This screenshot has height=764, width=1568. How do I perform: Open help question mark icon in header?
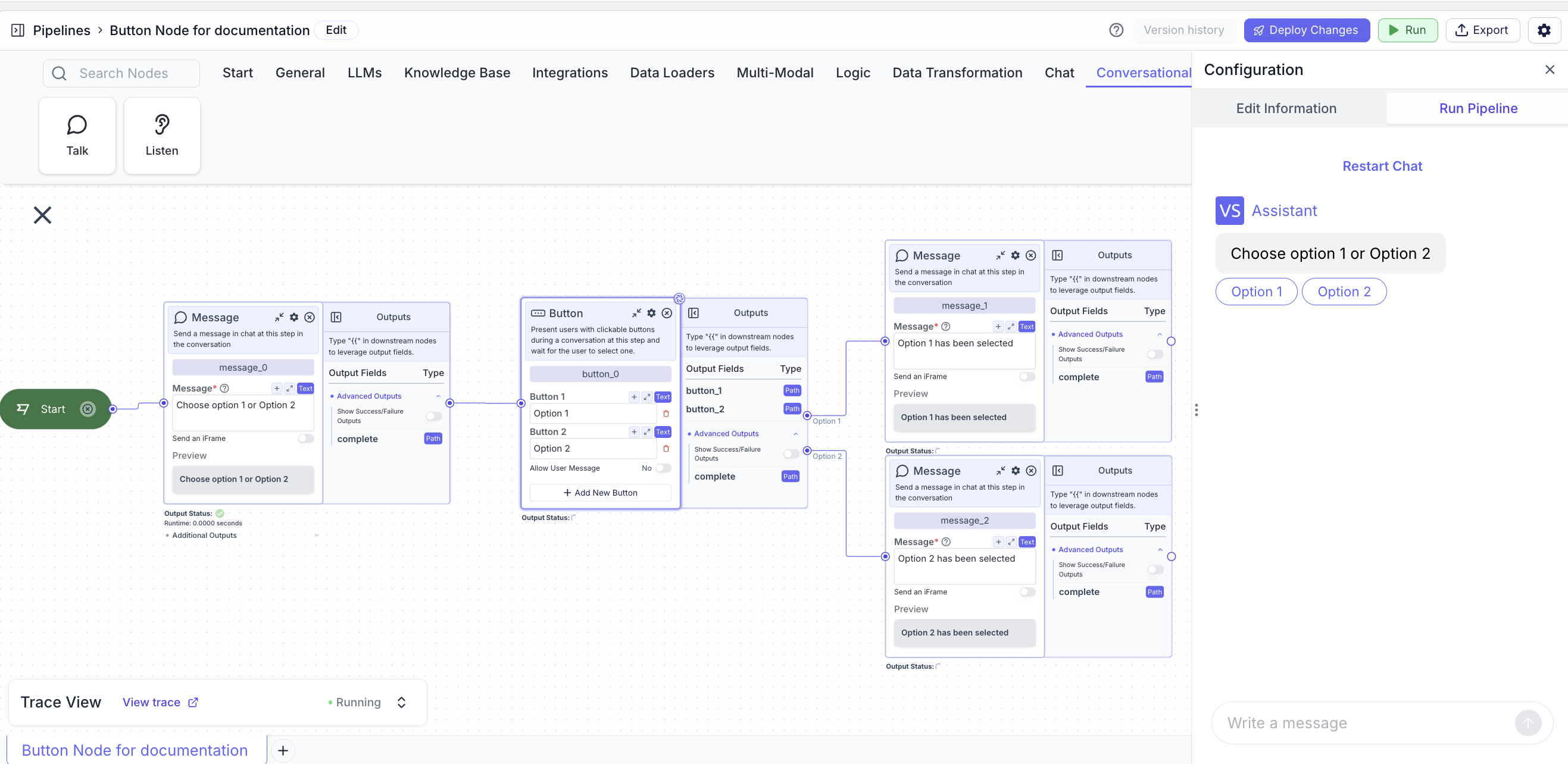(1116, 30)
